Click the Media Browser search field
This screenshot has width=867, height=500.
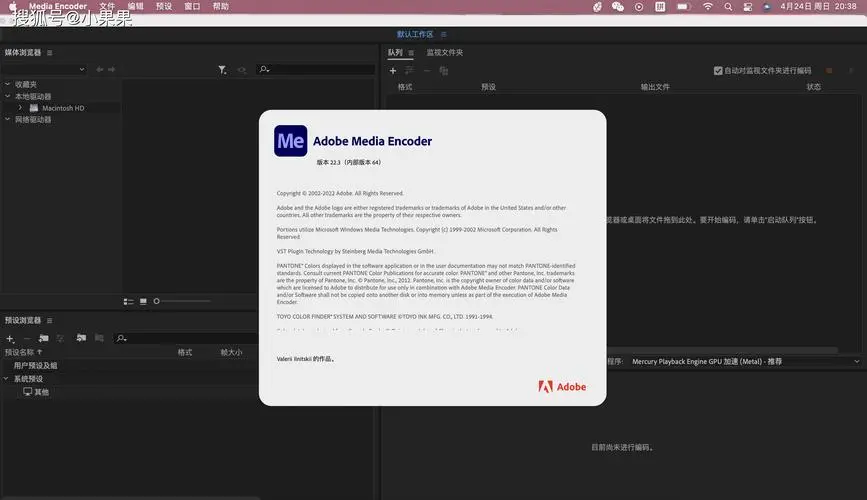tap(316, 69)
